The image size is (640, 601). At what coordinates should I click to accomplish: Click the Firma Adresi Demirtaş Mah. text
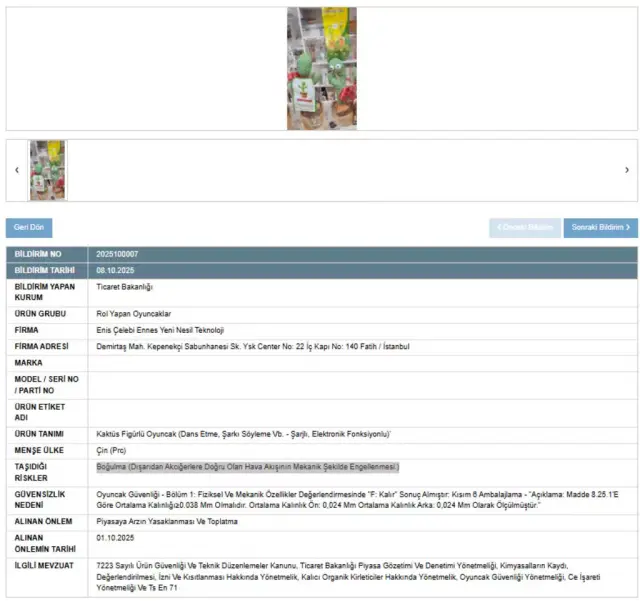click(x=252, y=346)
